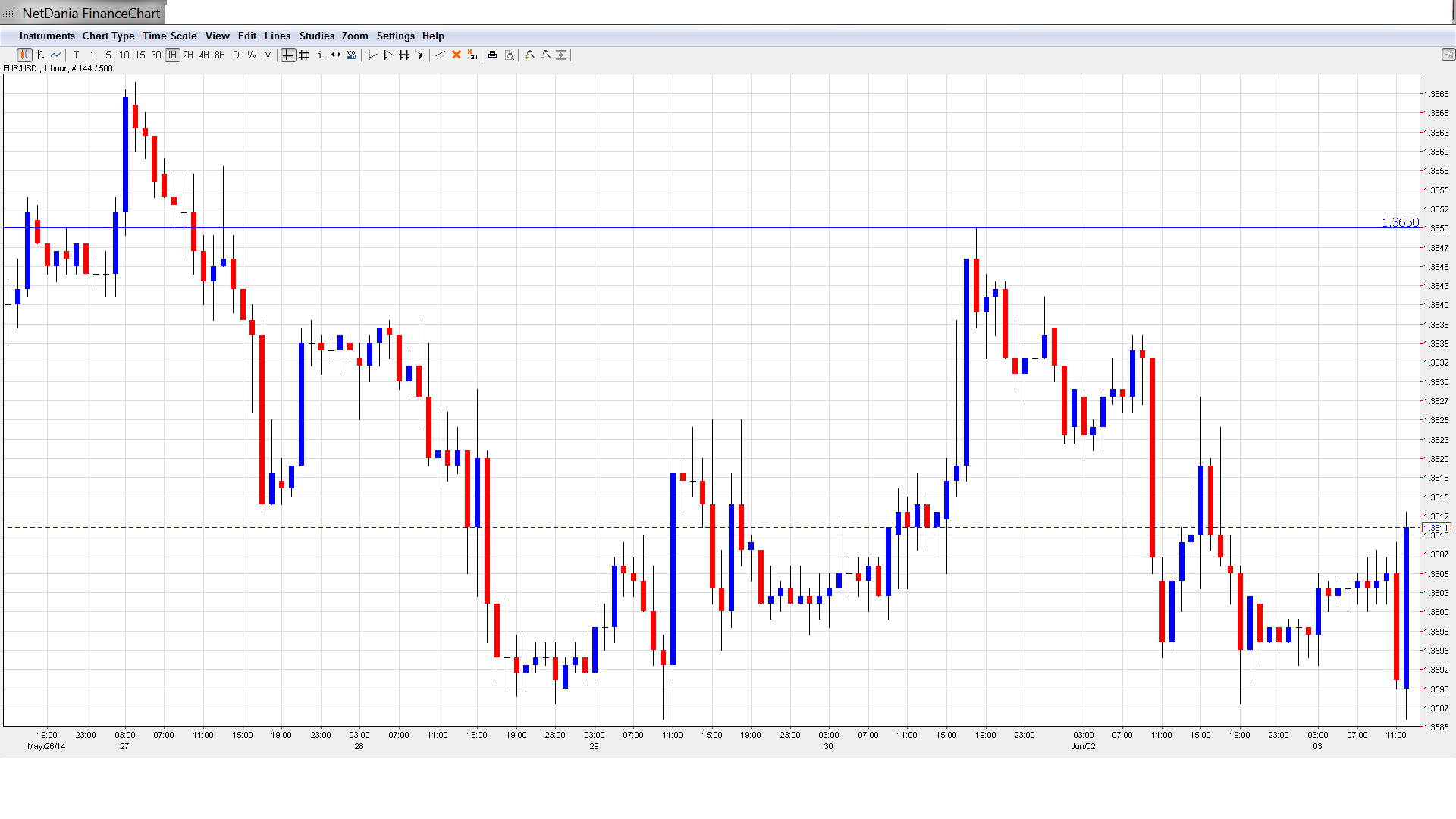This screenshot has height=819, width=1456.
Task: Click the 1.3668 price axis label
Action: pyautogui.click(x=1436, y=94)
